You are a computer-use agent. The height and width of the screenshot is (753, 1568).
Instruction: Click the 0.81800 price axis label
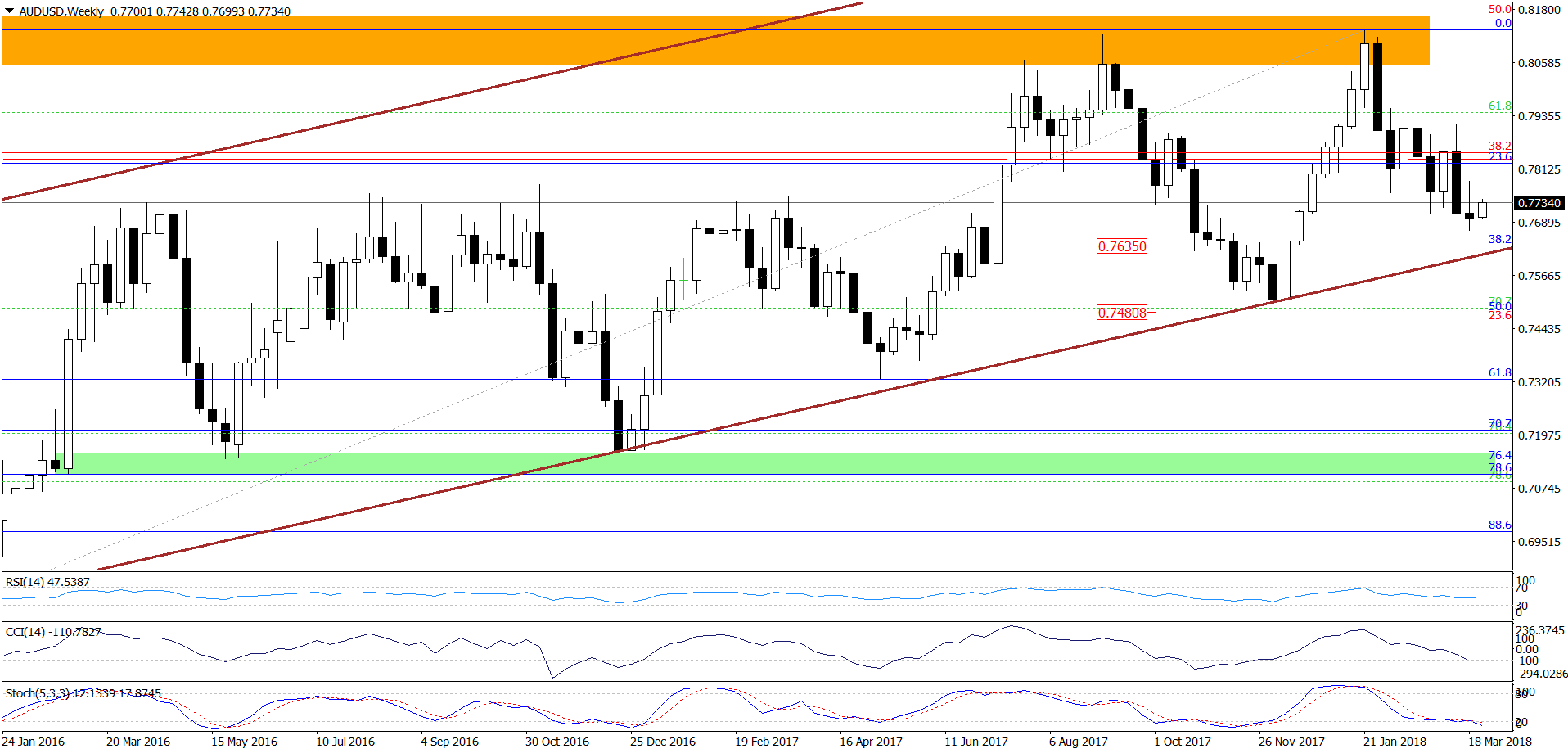coord(1539,10)
